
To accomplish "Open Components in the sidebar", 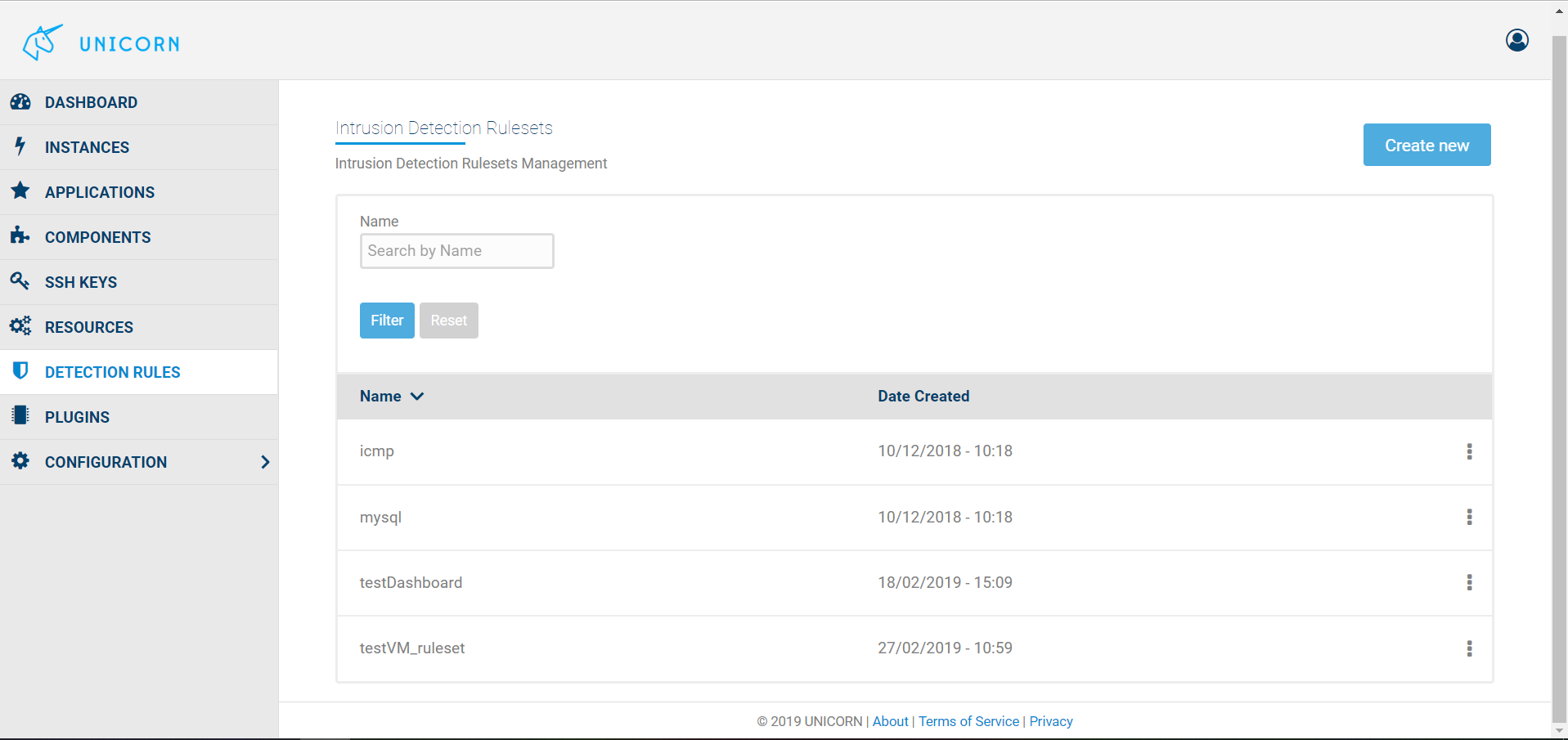I will tap(139, 237).
